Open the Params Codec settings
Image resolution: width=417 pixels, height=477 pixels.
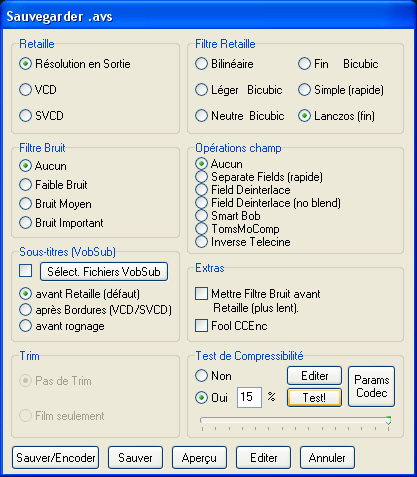[371, 386]
